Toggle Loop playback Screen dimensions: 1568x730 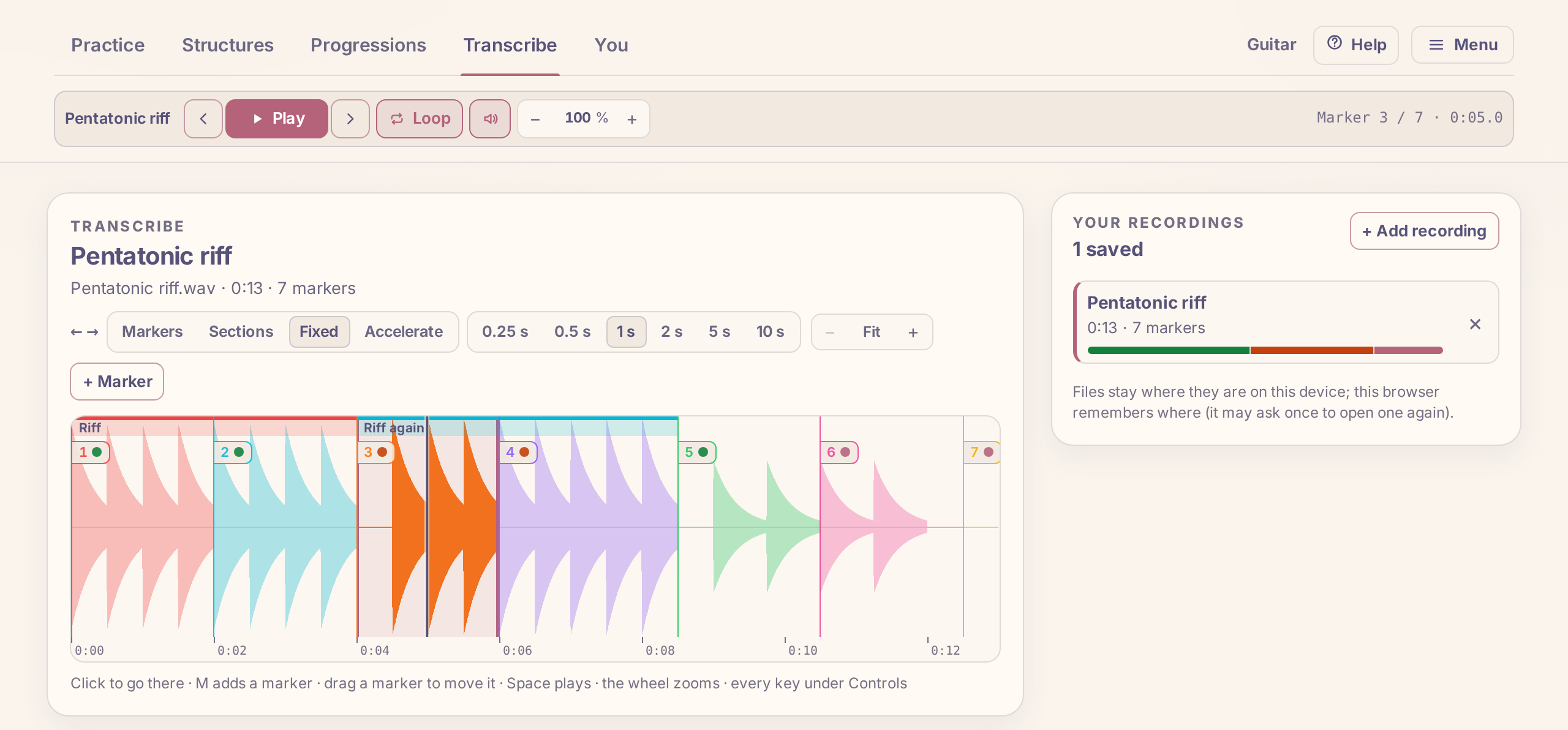(x=420, y=119)
